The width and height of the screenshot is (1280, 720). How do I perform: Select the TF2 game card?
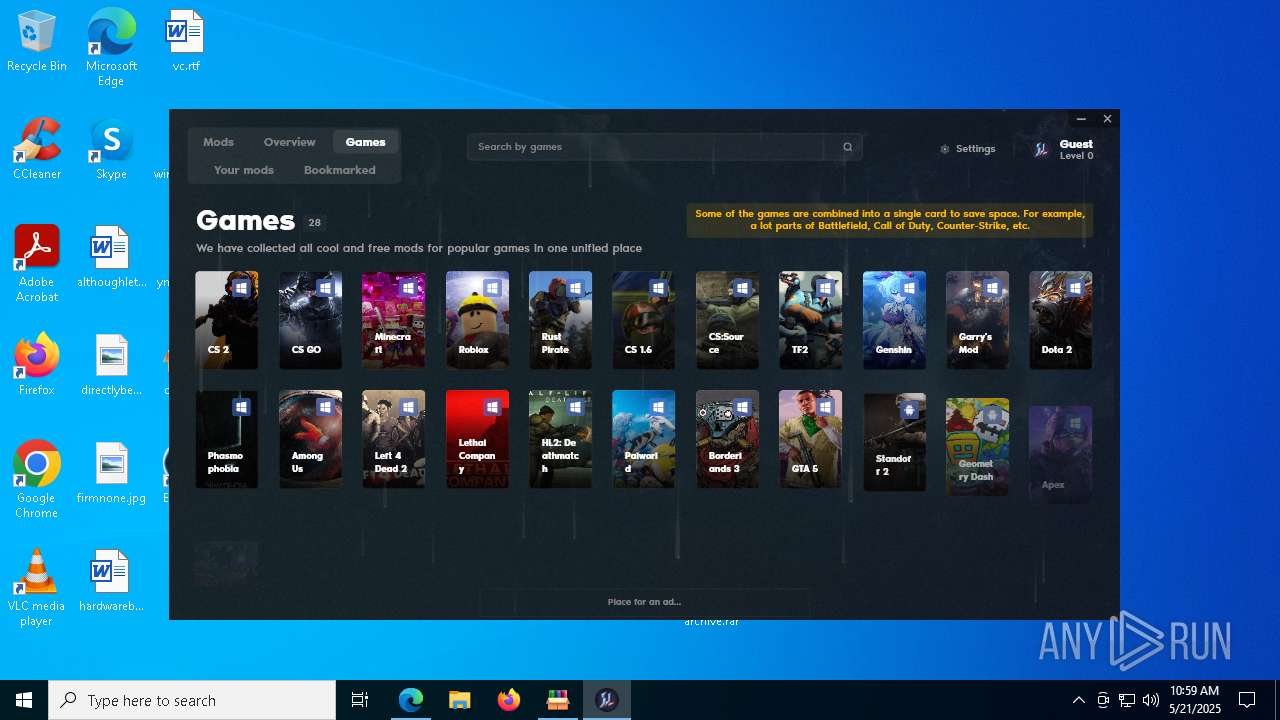[810, 320]
